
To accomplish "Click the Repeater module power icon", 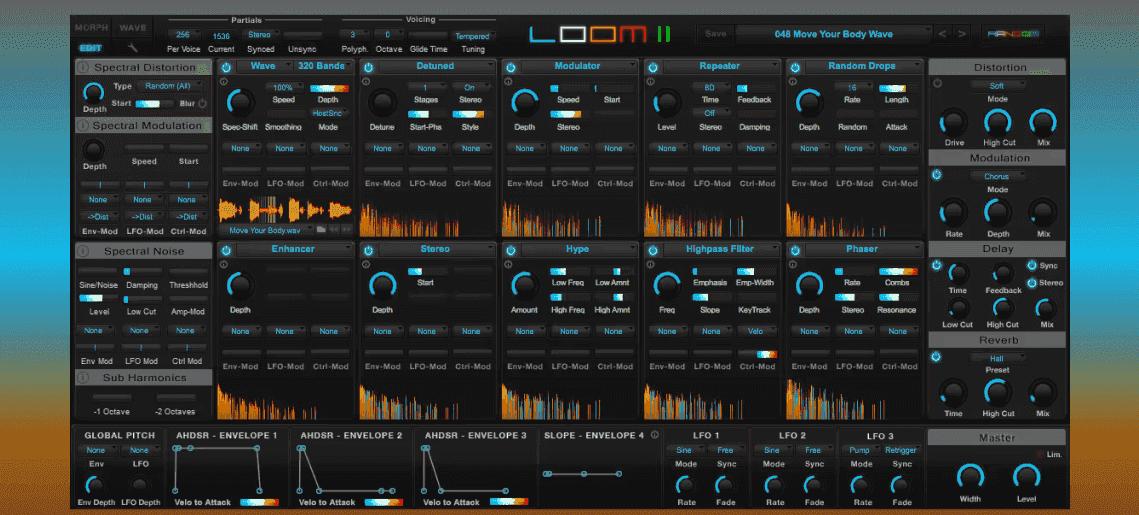I will click(653, 67).
